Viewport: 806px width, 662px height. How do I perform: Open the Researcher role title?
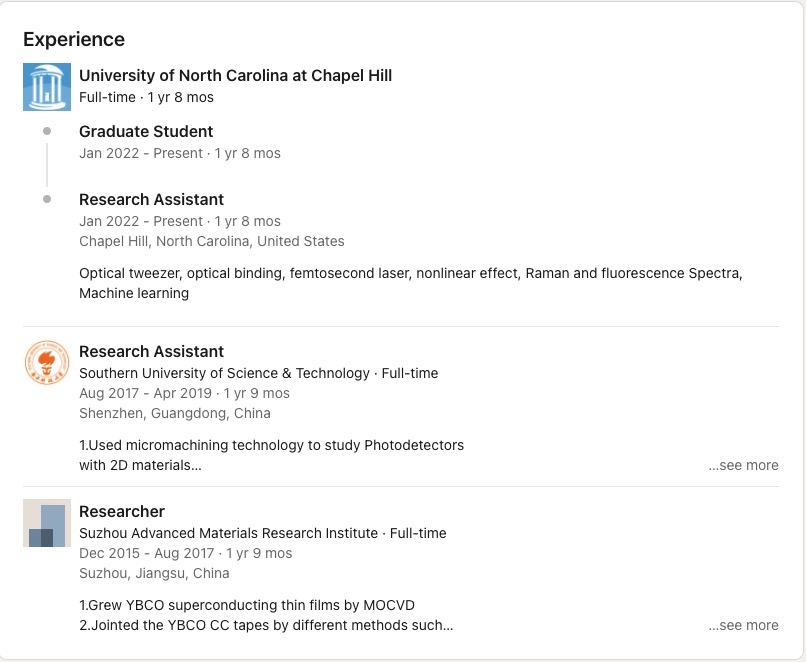(122, 511)
